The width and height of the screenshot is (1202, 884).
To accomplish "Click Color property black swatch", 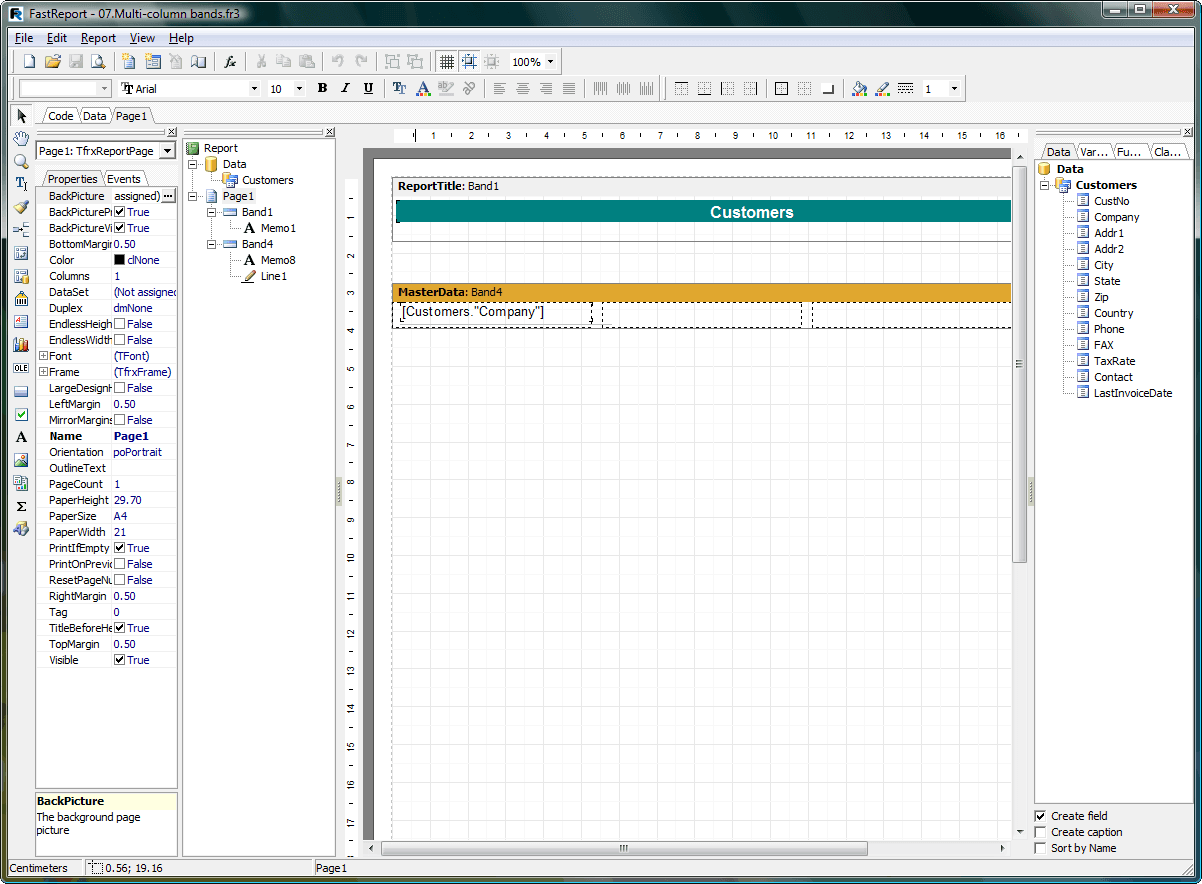I will coord(119,260).
